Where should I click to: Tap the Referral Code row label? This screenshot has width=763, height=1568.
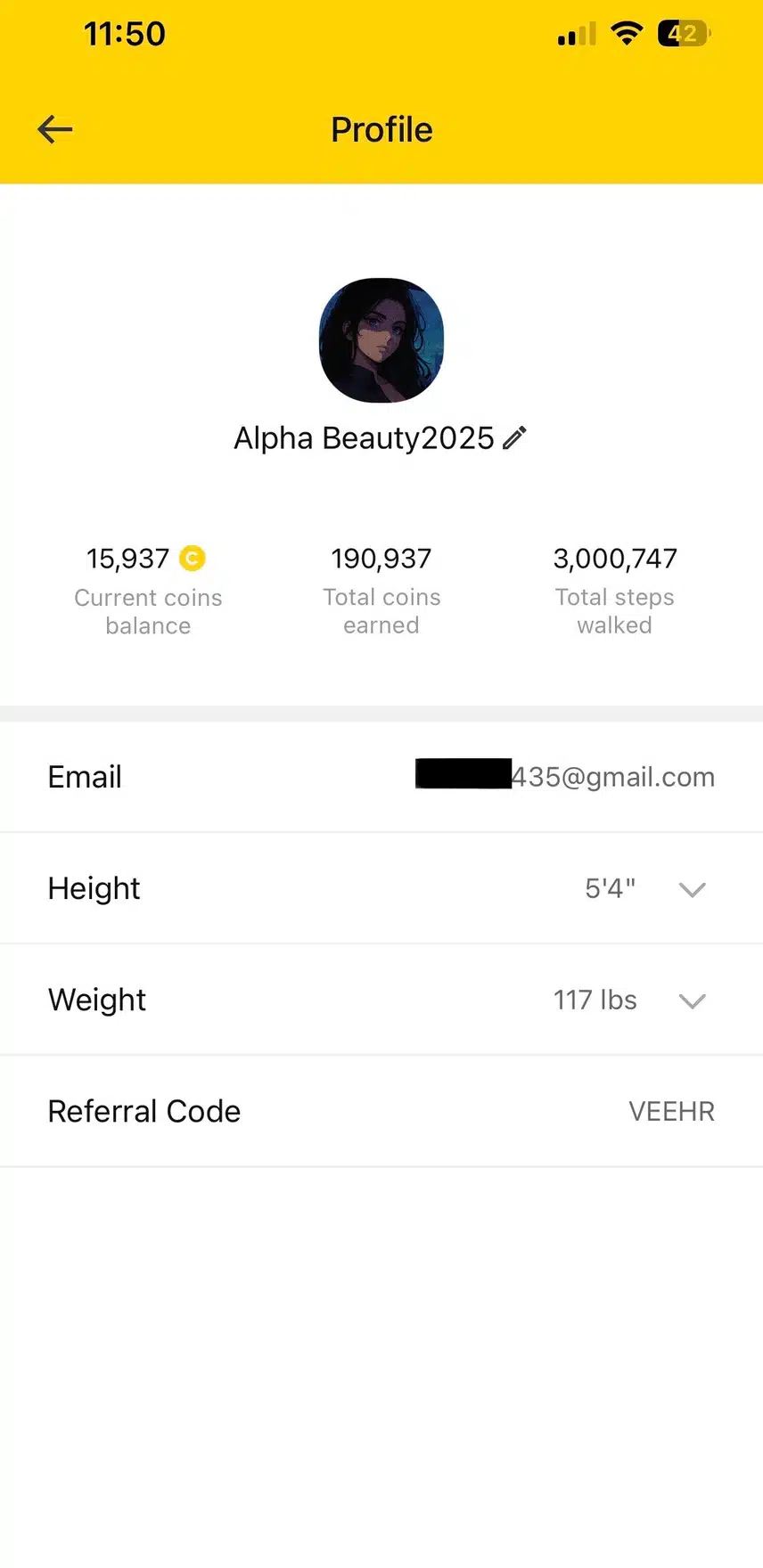(144, 1112)
